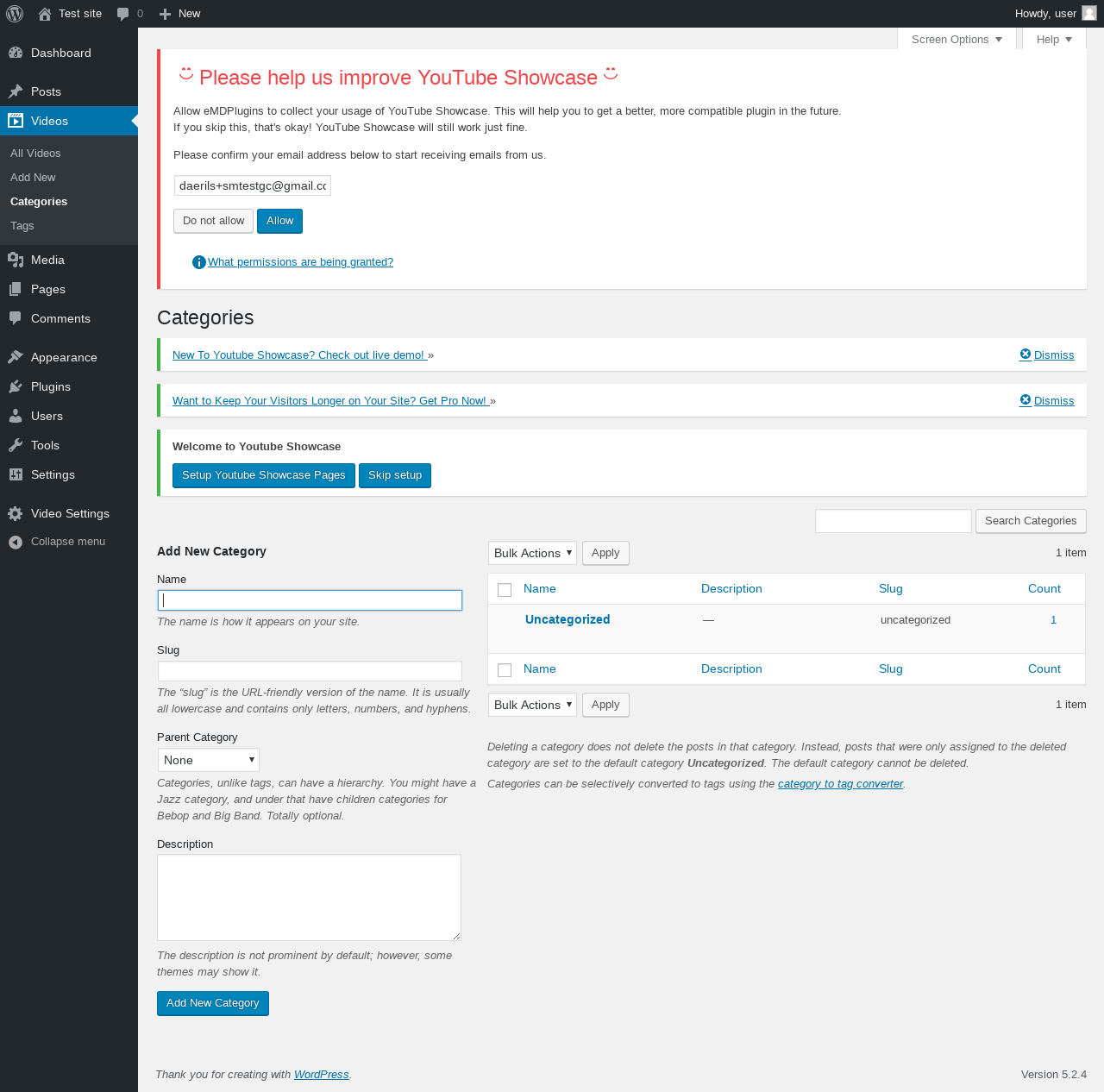The image size is (1104, 1092).
Task: Open the WordPress footer link
Action: click(322, 1075)
